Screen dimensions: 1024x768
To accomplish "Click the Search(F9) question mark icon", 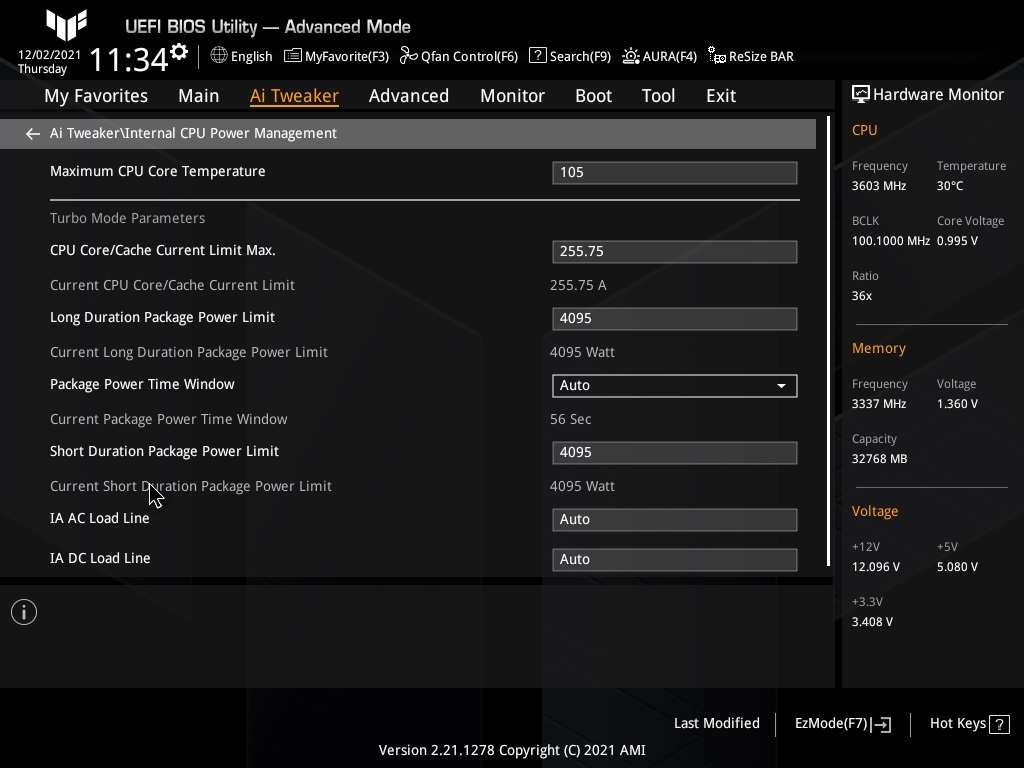I will pyautogui.click(x=537, y=56).
